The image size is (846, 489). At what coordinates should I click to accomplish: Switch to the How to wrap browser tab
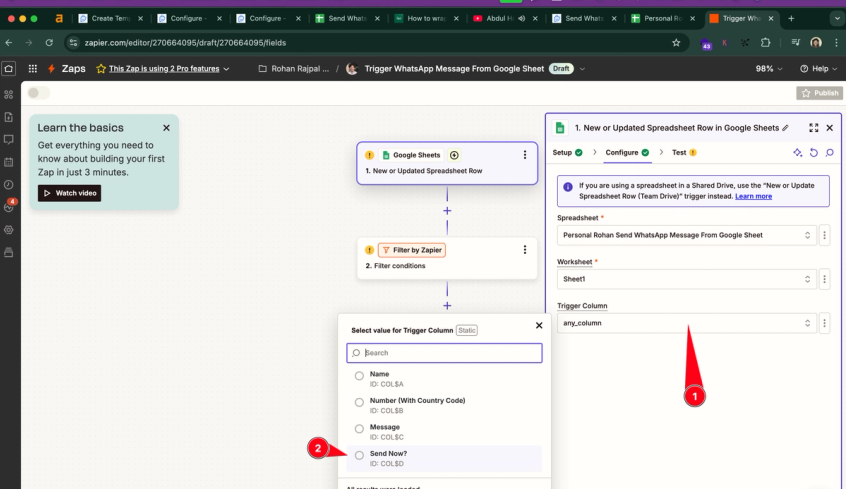tap(426, 18)
